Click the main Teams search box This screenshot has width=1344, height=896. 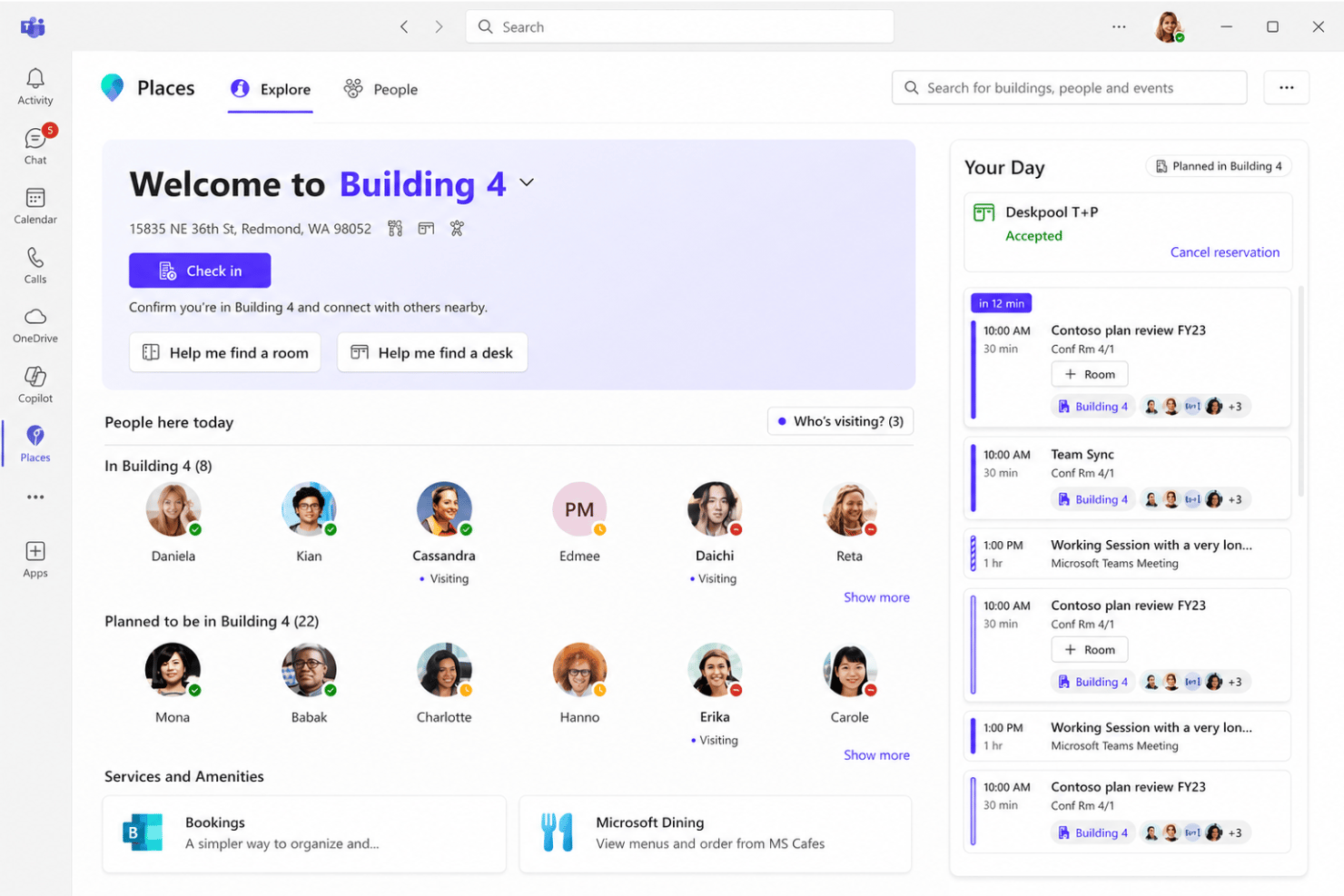click(680, 27)
